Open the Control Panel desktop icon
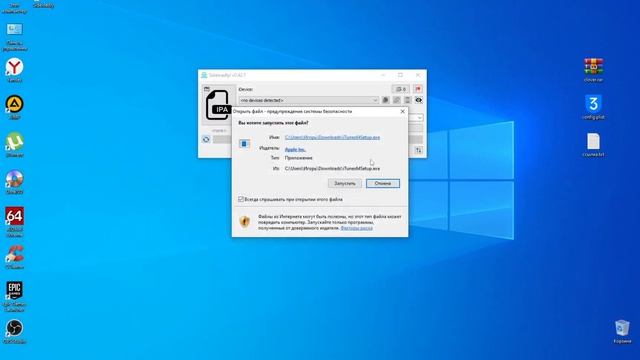The height and width of the screenshot is (360, 640). click(15, 37)
